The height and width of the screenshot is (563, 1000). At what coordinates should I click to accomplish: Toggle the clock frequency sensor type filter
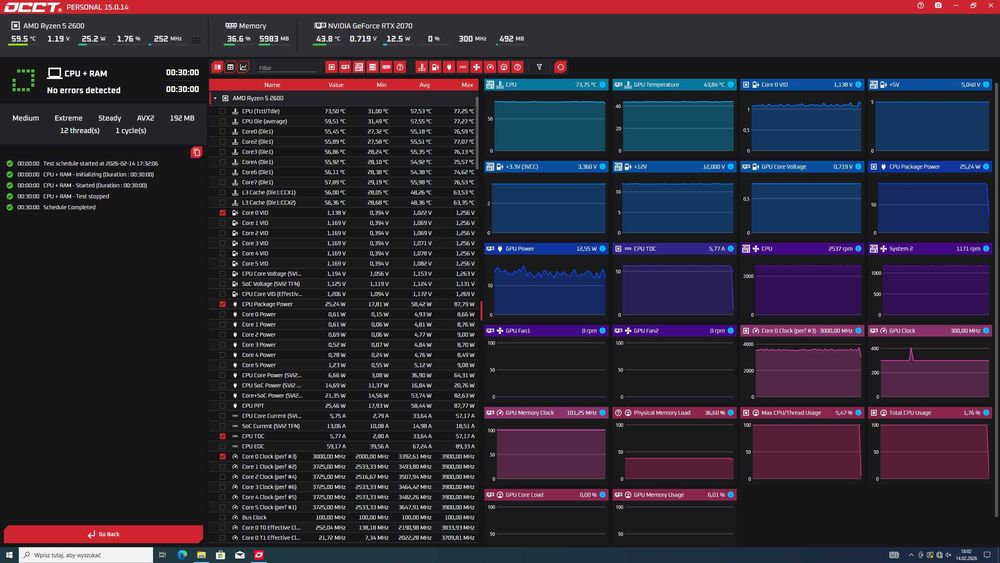point(490,67)
